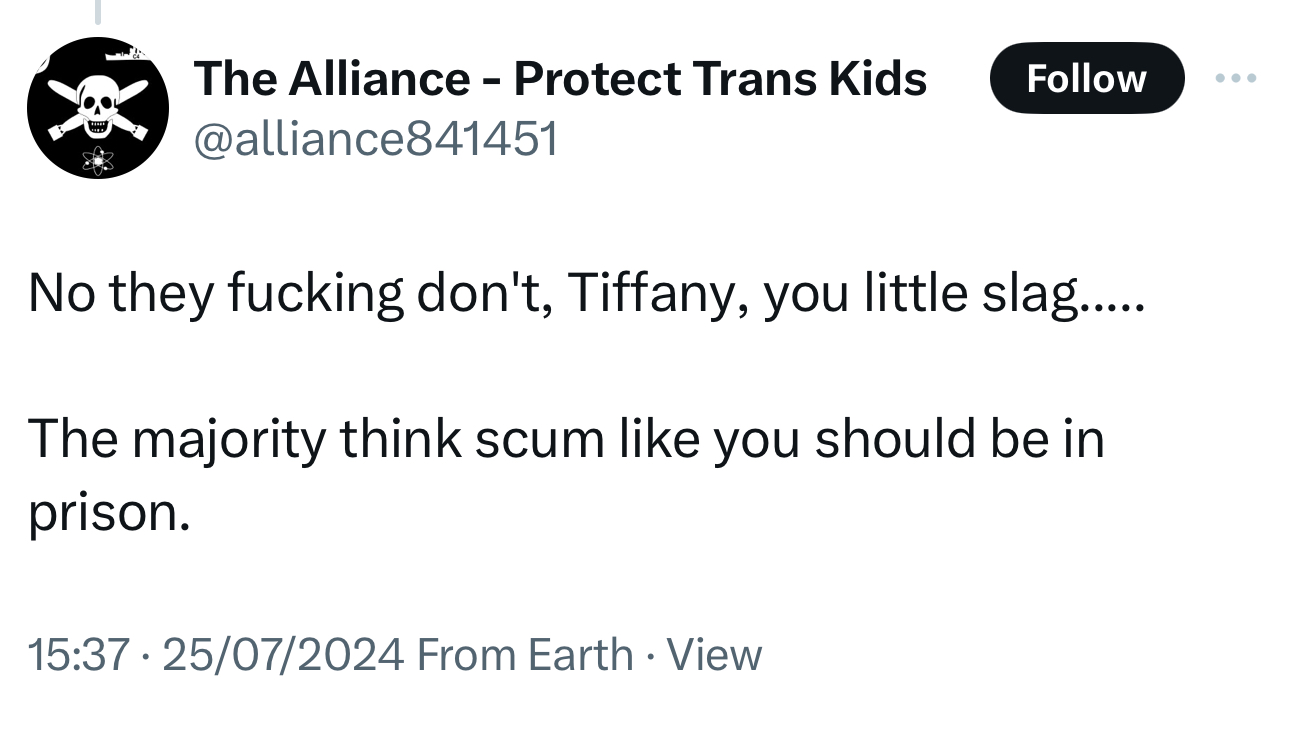The width and height of the screenshot is (1290, 729).
Task: Open the tweet's overflow menu dots
Action: [x=1237, y=78]
